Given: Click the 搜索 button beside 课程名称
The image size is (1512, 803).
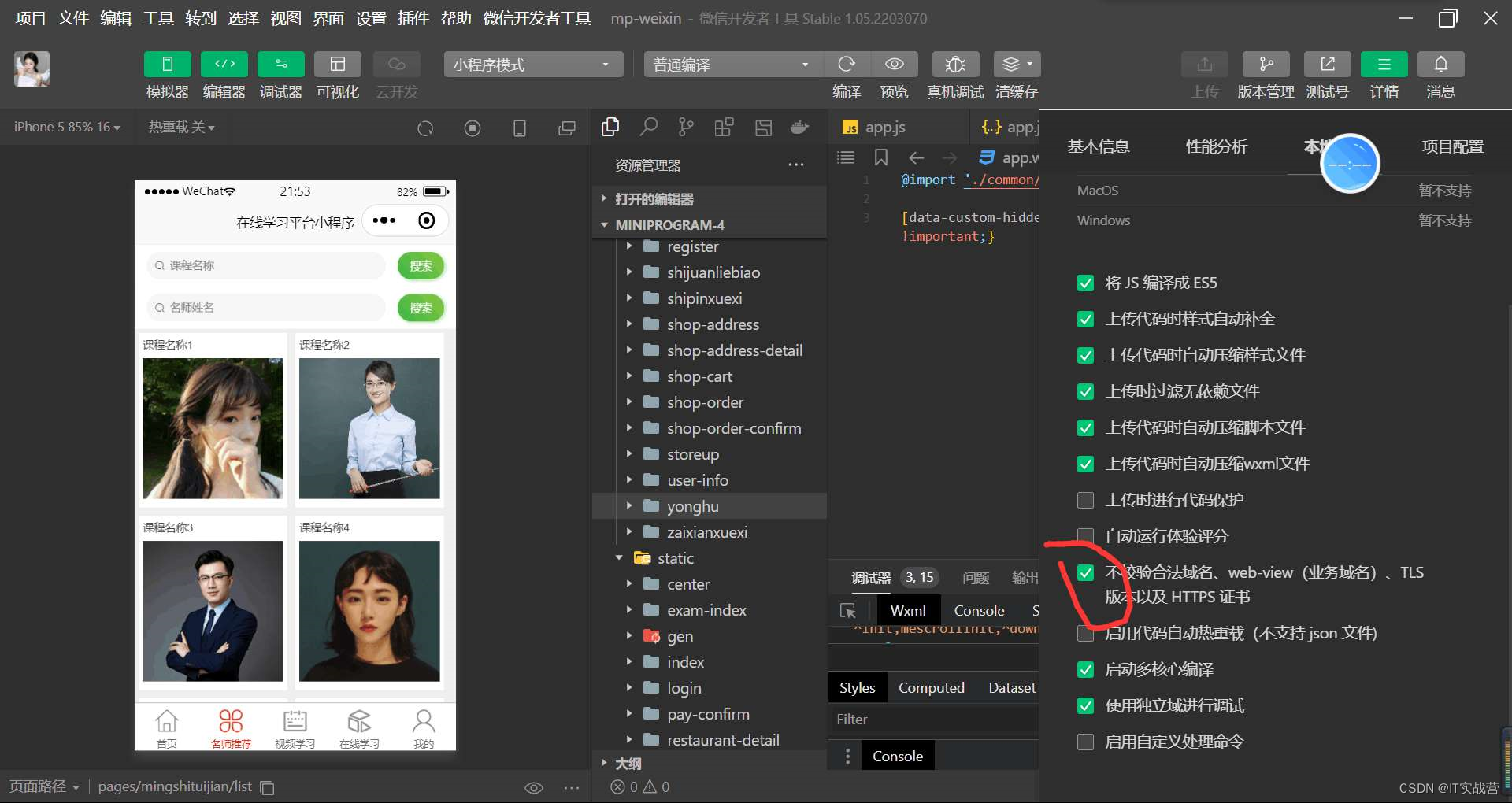Looking at the screenshot, I should pyautogui.click(x=421, y=266).
